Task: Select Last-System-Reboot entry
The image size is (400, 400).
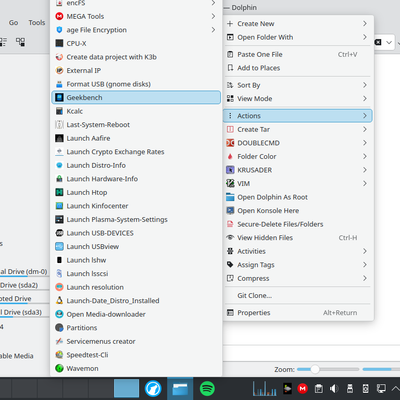Action: pos(136,125)
